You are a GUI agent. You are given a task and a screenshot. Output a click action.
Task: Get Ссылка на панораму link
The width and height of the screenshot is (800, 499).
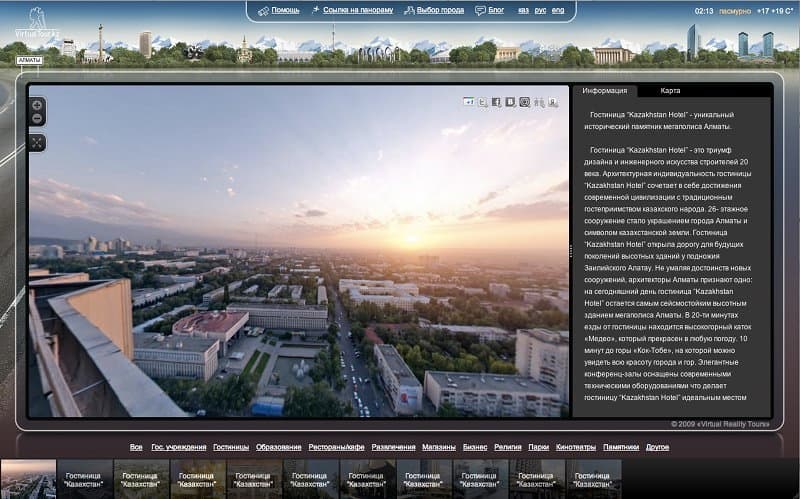pyautogui.click(x=358, y=10)
